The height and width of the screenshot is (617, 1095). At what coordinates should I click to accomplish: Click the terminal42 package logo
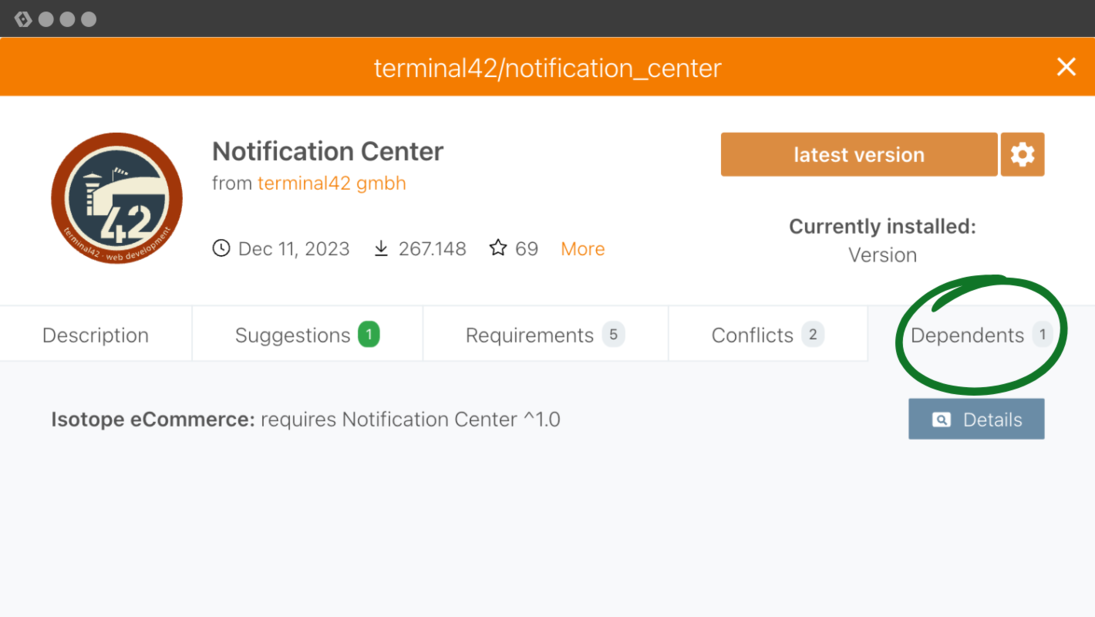point(117,198)
